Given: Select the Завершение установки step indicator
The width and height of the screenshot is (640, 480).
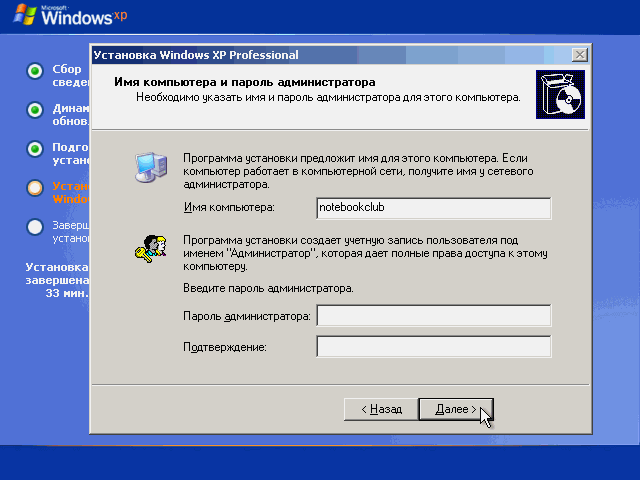Looking at the screenshot, I should [35, 227].
